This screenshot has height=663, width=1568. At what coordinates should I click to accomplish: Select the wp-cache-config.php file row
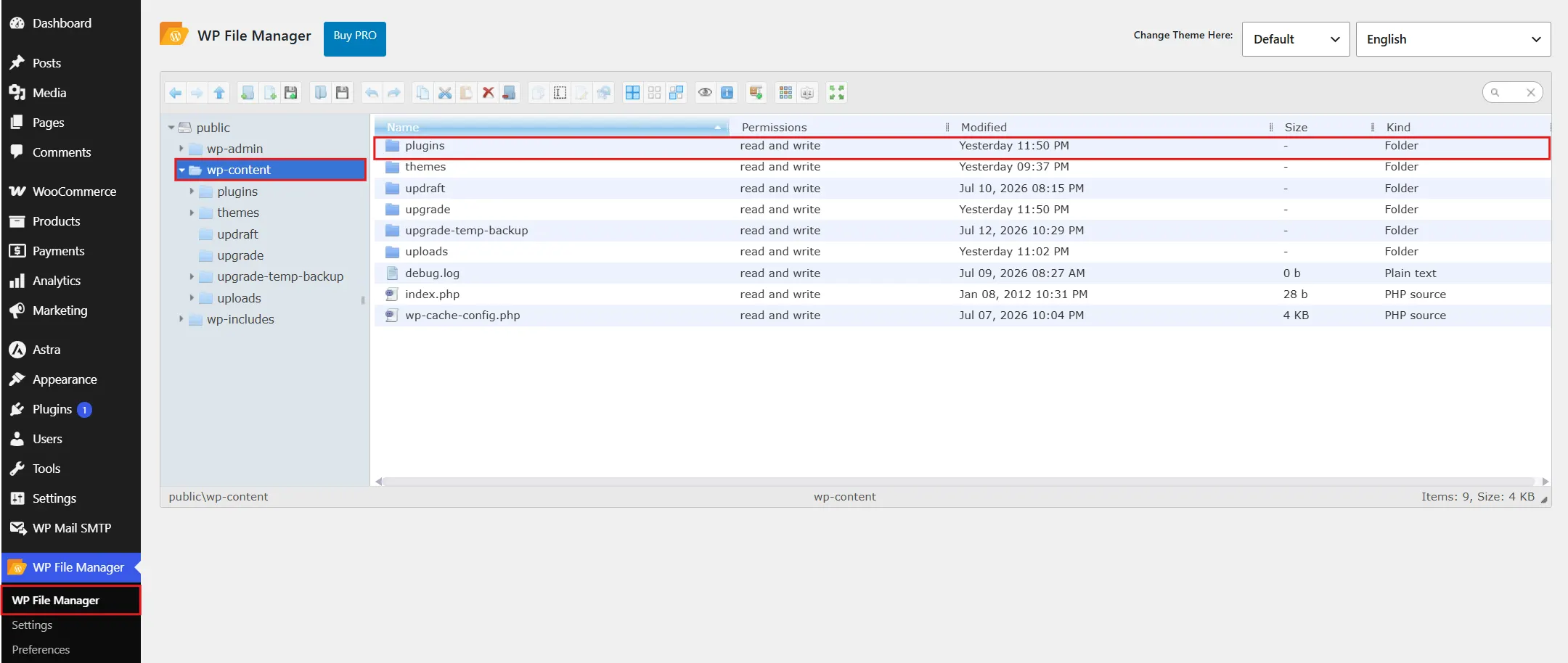tap(963, 316)
